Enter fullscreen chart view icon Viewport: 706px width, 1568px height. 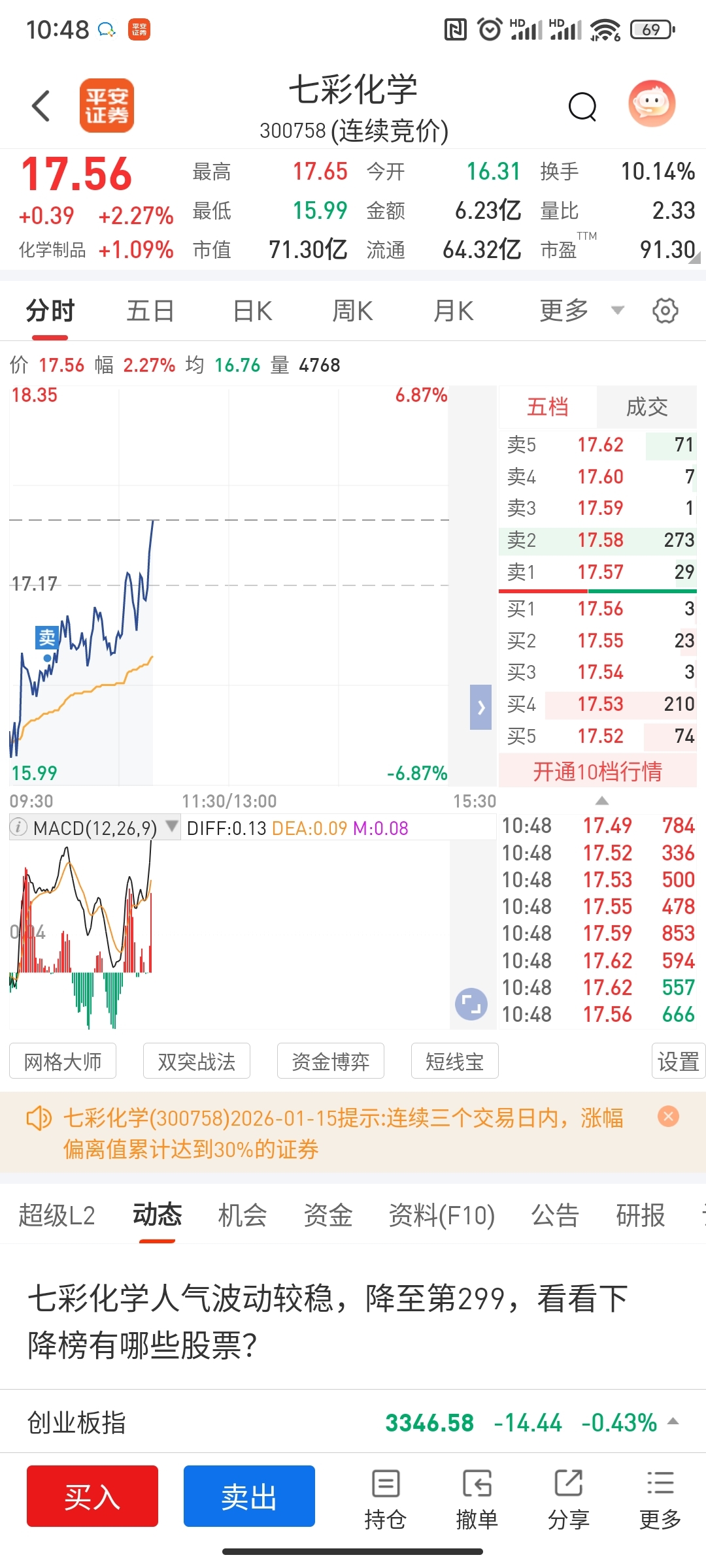(x=471, y=1004)
